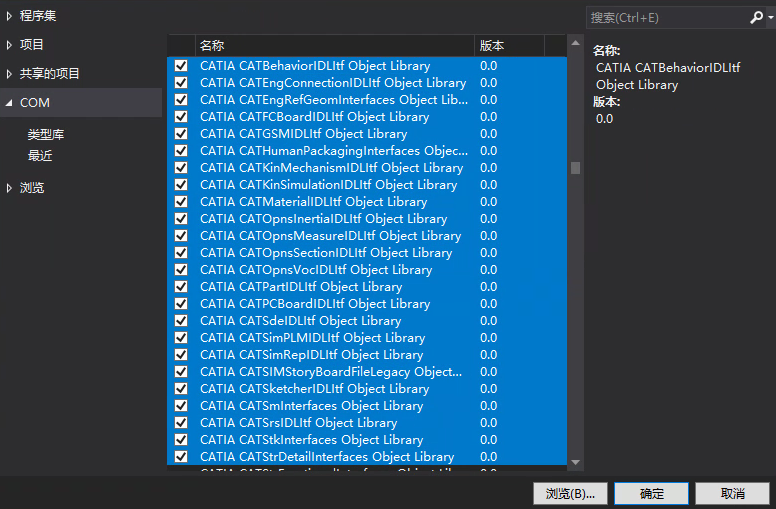The height and width of the screenshot is (509, 776).
Task: Expand the 共享的项目 category
Action: 9,74
